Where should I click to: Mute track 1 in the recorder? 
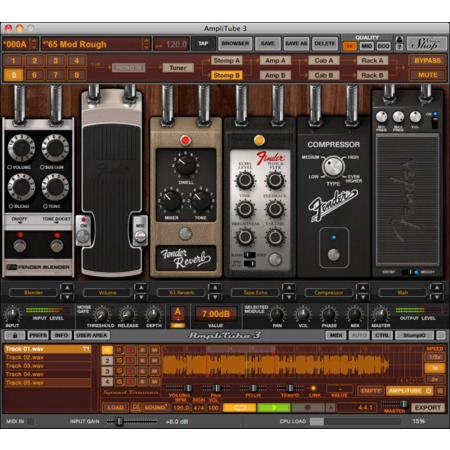coord(154,350)
